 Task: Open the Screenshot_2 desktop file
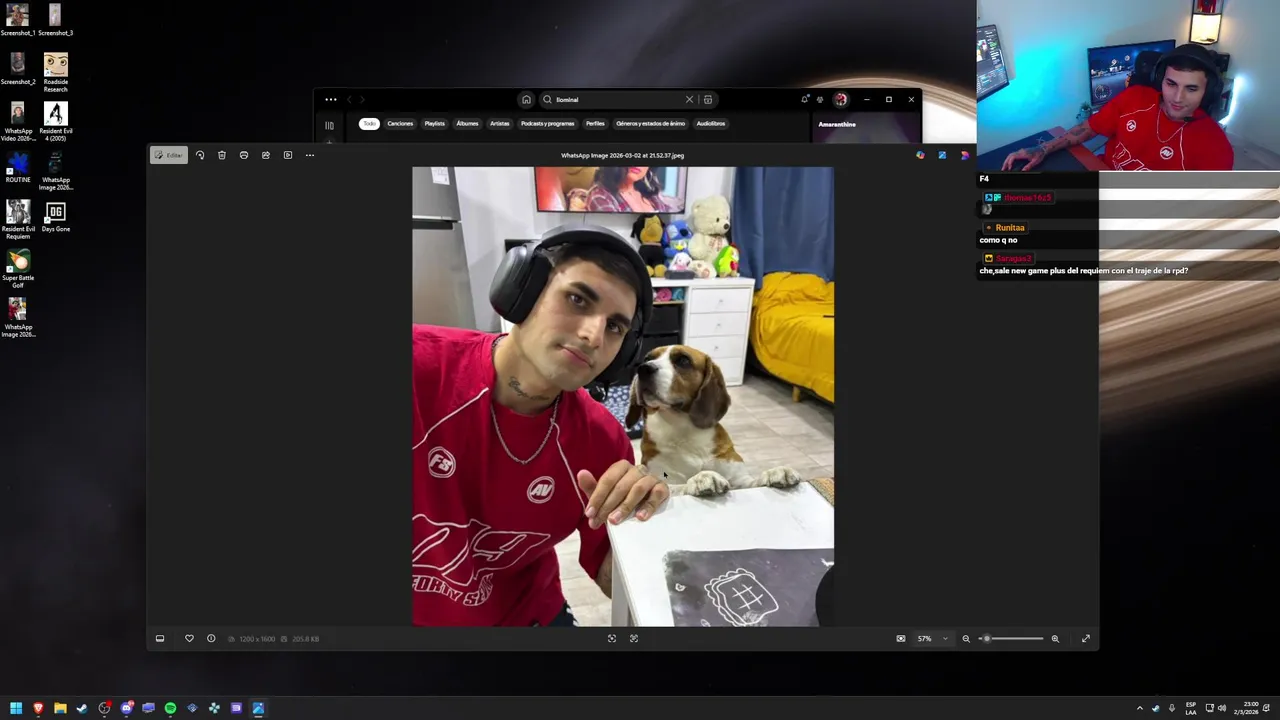pyautogui.click(x=17, y=68)
